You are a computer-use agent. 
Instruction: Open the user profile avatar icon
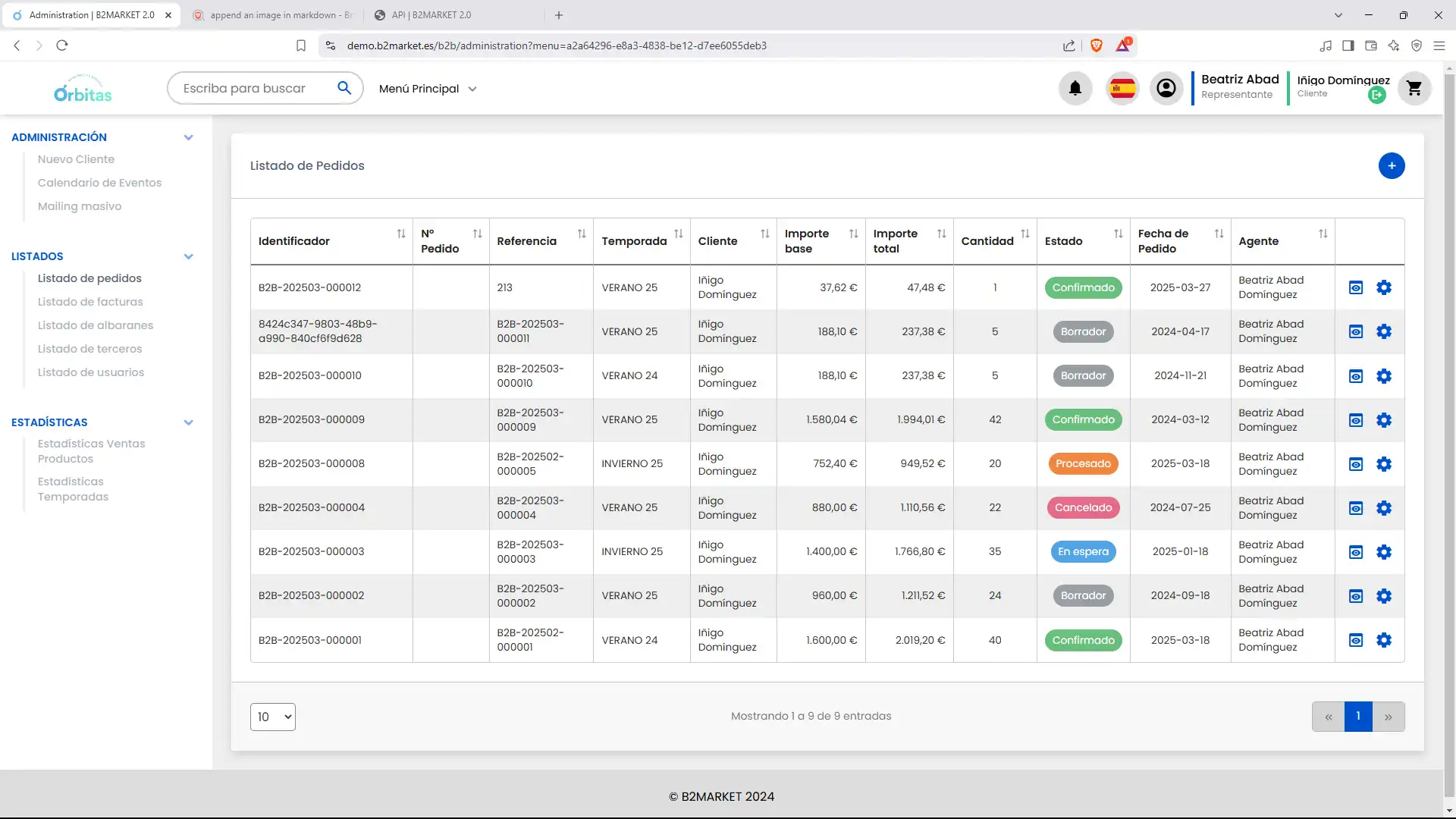pos(1166,89)
